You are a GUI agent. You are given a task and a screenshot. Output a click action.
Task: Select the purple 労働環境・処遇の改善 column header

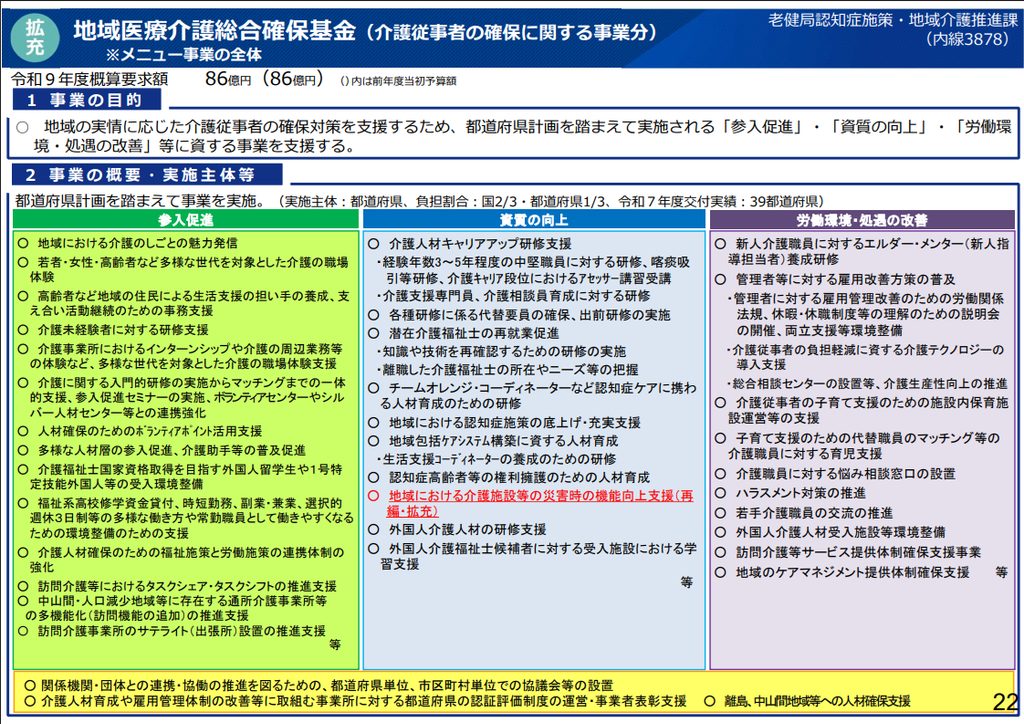tap(862, 220)
